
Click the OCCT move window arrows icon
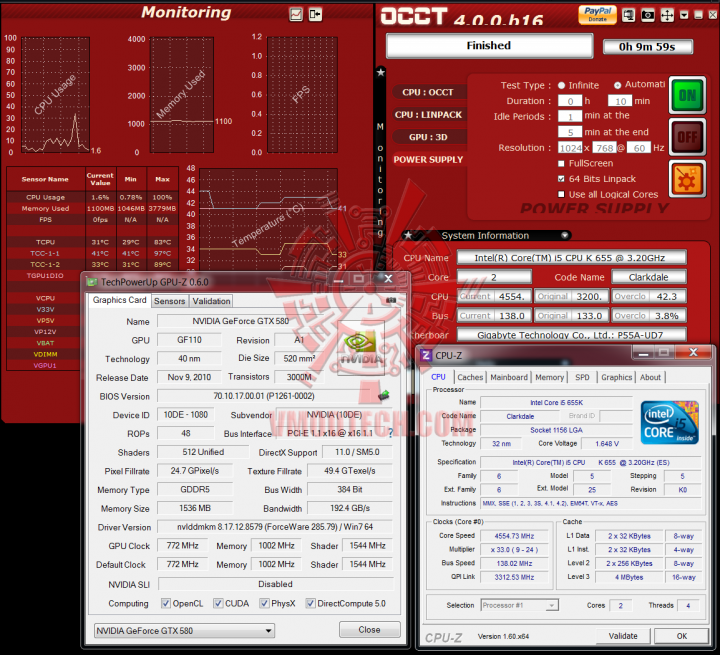pos(667,15)
